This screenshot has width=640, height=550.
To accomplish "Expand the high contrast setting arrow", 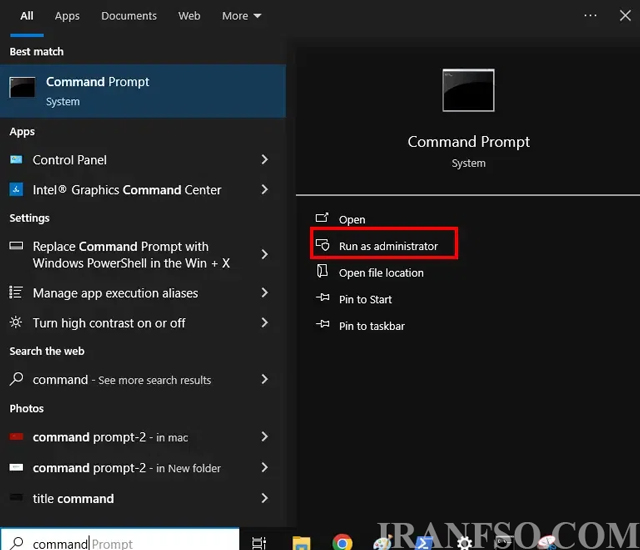I will point(264,322).
